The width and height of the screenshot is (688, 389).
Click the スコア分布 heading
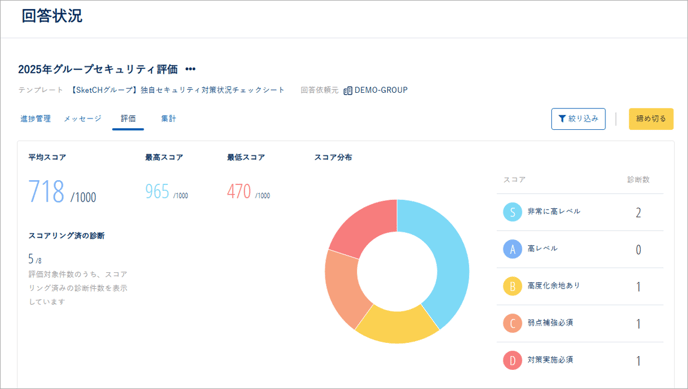pyautogui.click(x=333, y=157)
